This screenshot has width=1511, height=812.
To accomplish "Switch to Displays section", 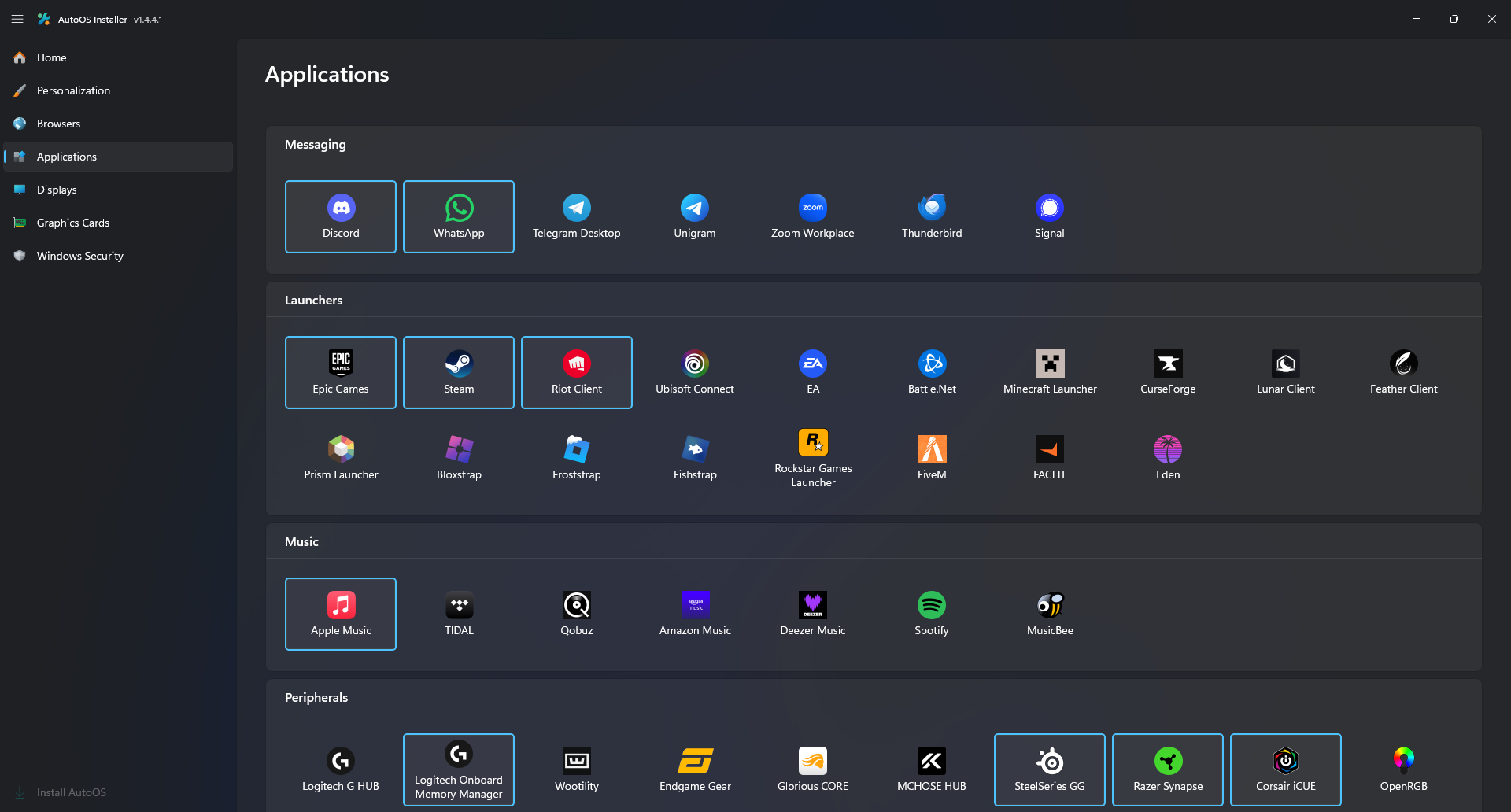I will (118, 190).
